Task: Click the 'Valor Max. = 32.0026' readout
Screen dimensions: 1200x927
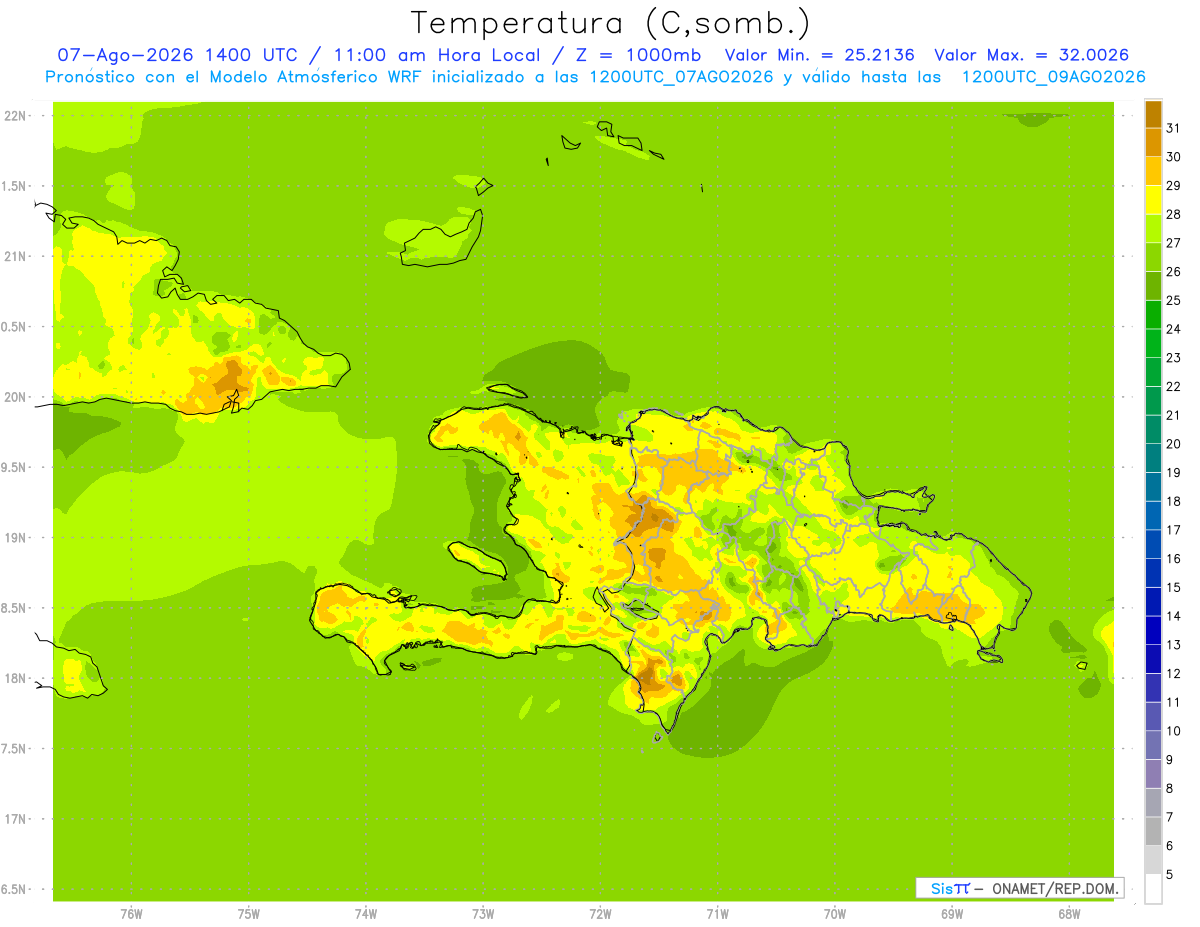Action: point(1032,55)
